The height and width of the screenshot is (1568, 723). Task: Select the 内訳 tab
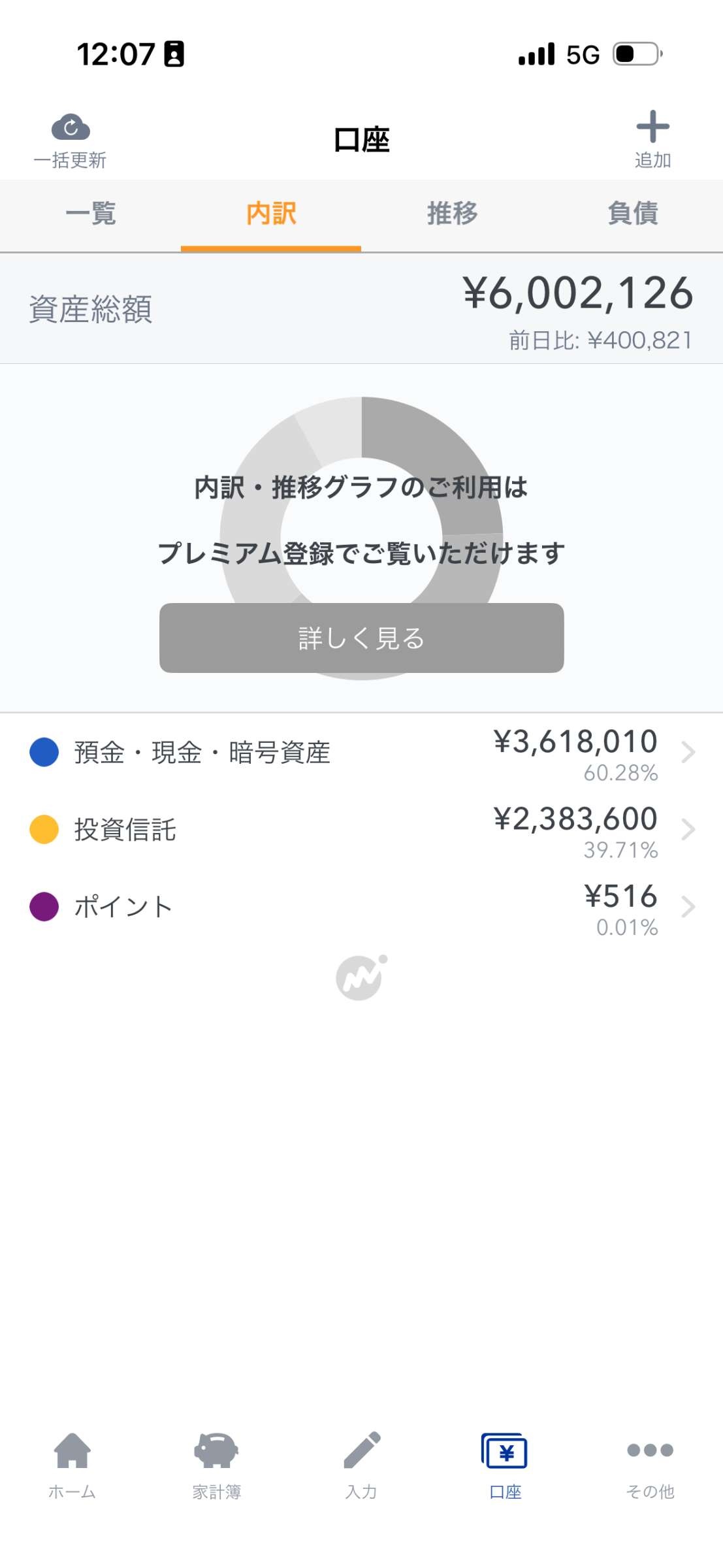(x=271, y=214)
